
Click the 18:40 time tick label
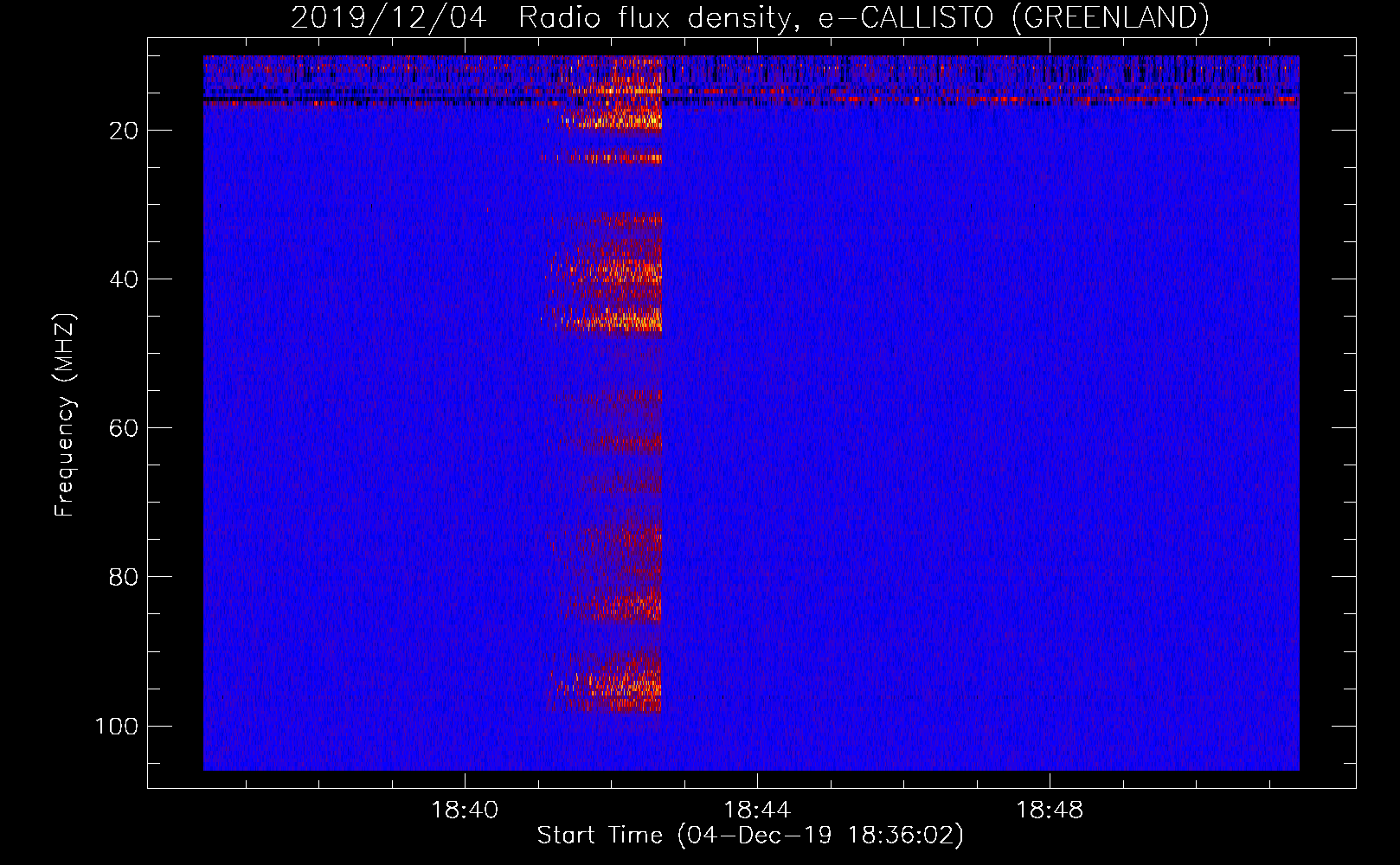click(465, 811)
